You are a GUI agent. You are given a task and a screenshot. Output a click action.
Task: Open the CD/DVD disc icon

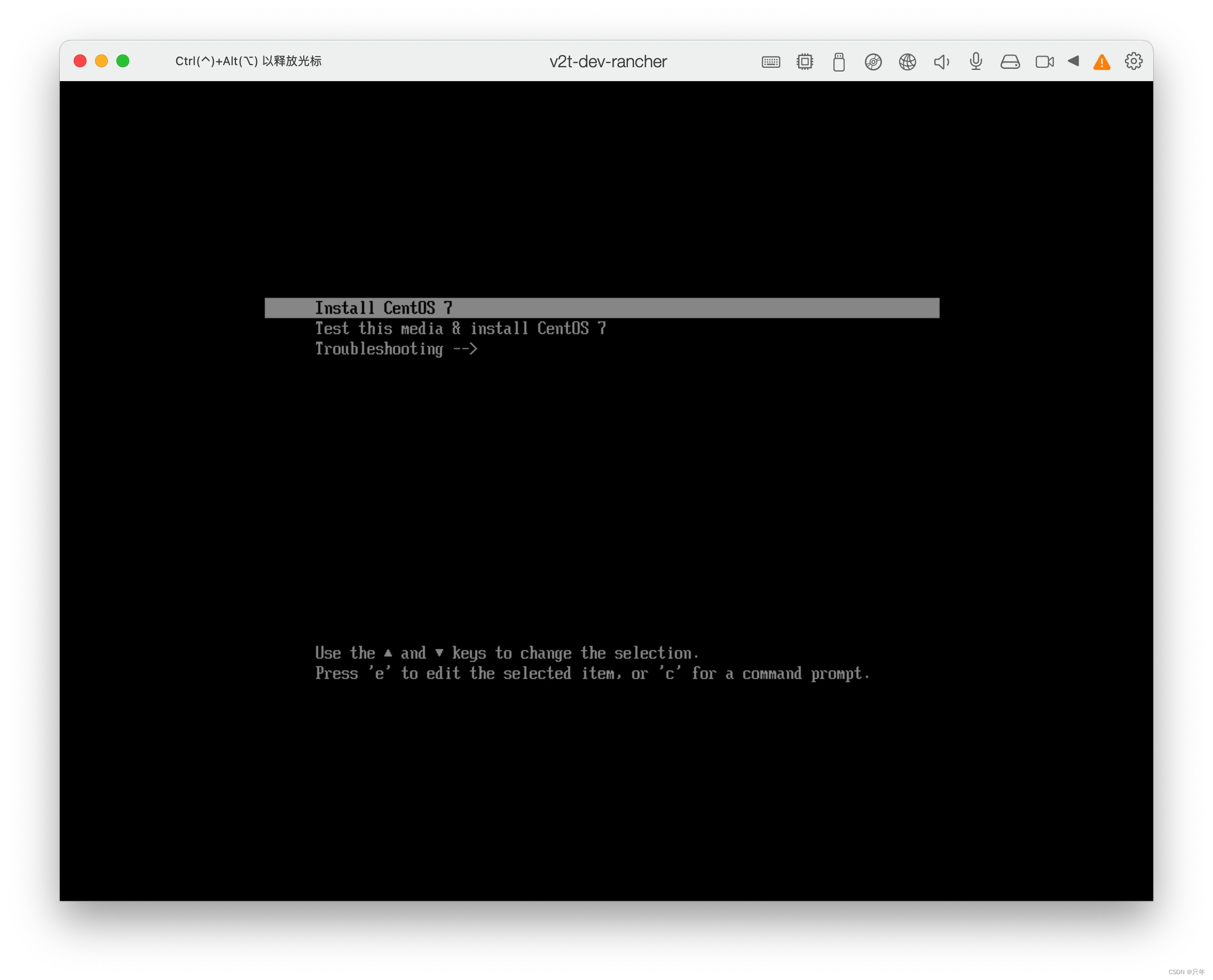[873, 61]
